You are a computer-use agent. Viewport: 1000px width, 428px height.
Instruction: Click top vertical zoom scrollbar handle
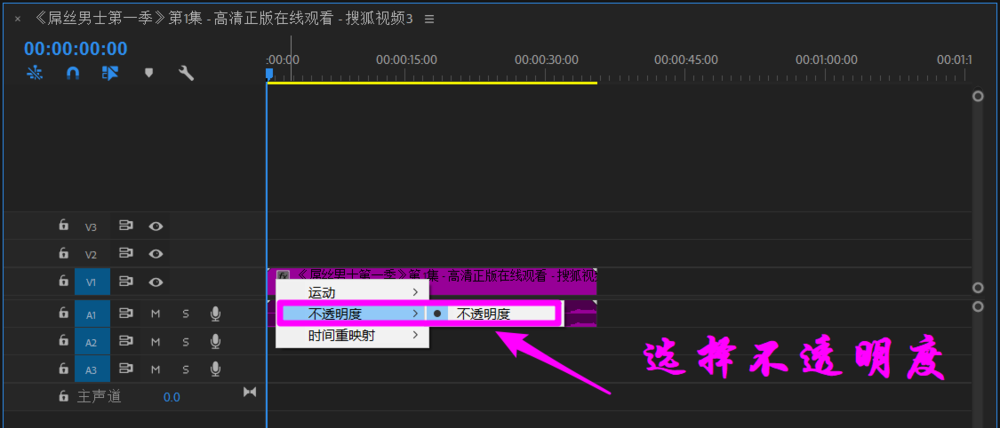pyautogui.click(x=978, y=96)
